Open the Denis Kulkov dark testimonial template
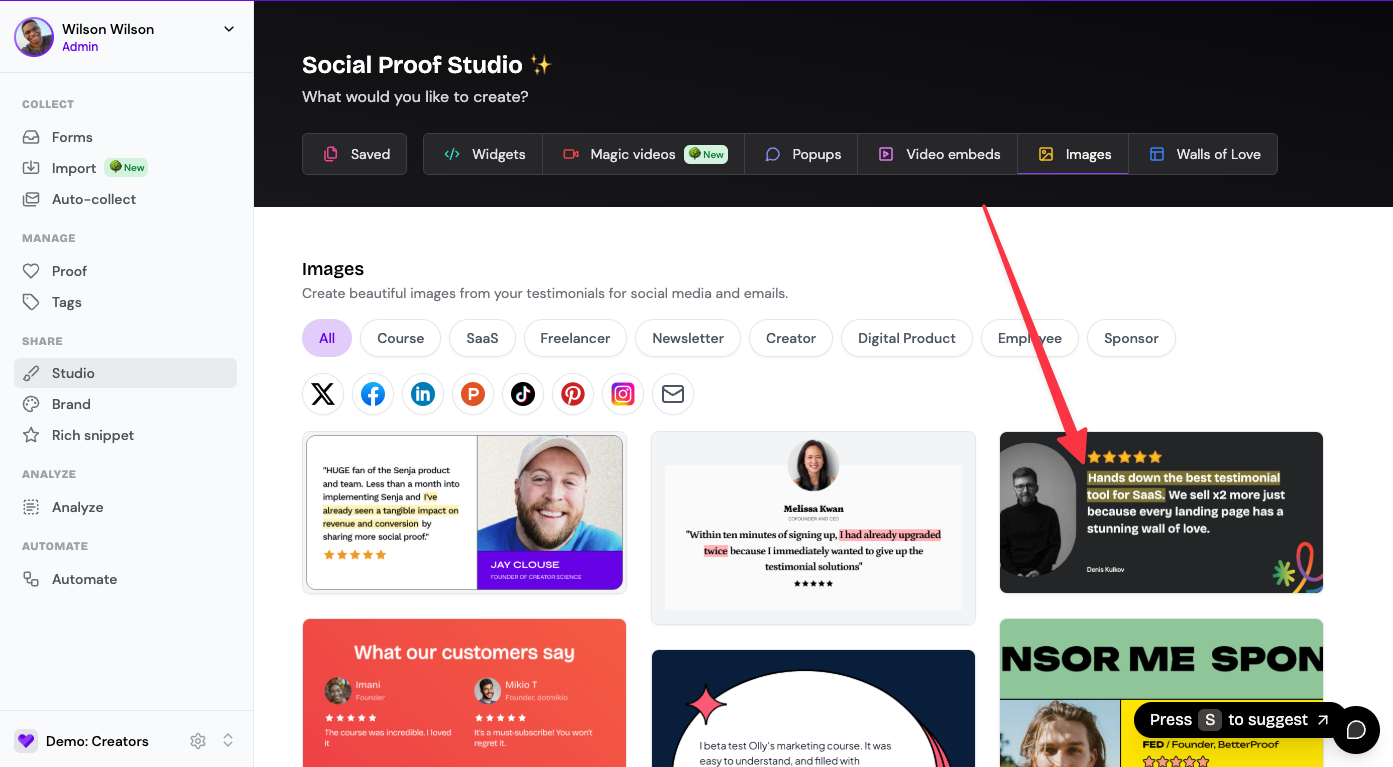The height and width of the screenshot is (767, 1393). point(1161,512)
